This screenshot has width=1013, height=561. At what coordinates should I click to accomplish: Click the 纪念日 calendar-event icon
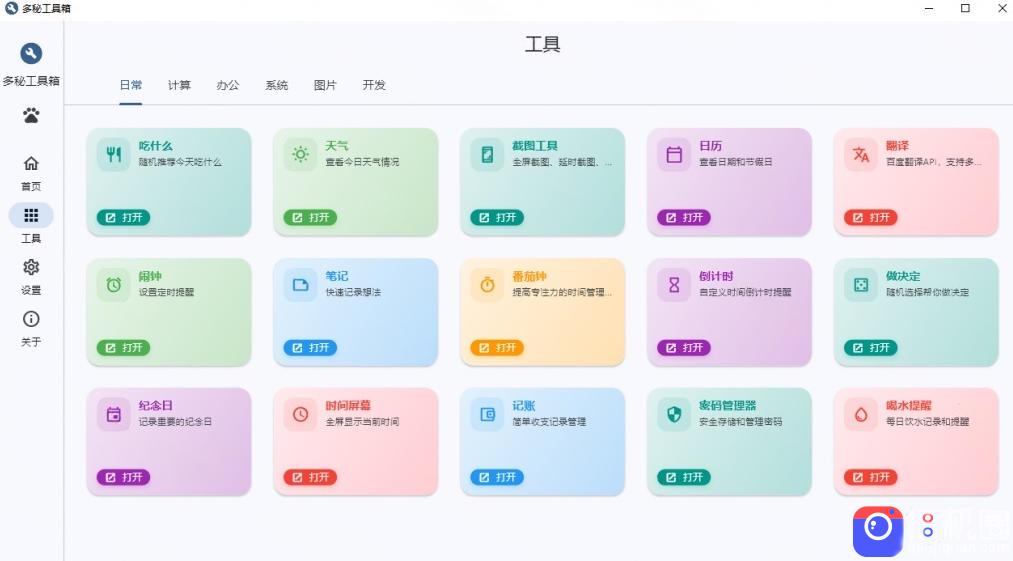point(114,414)
